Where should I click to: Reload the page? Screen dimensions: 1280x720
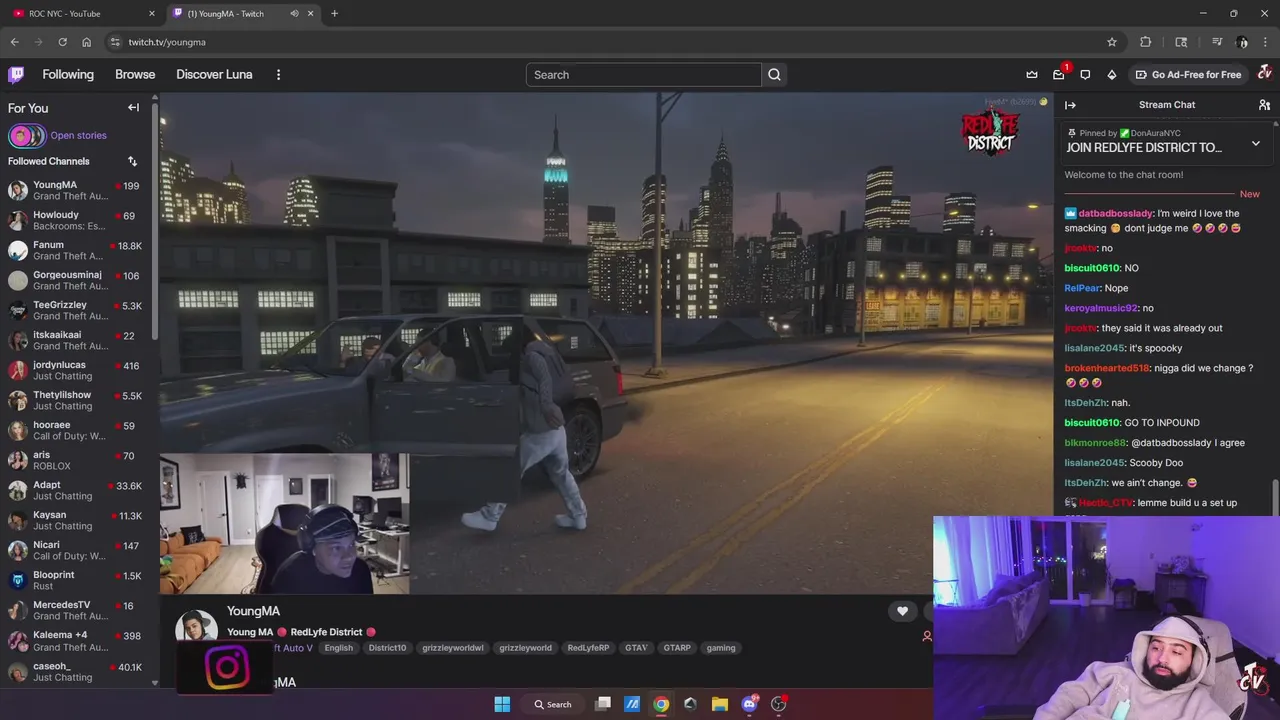tap(62, 42)
